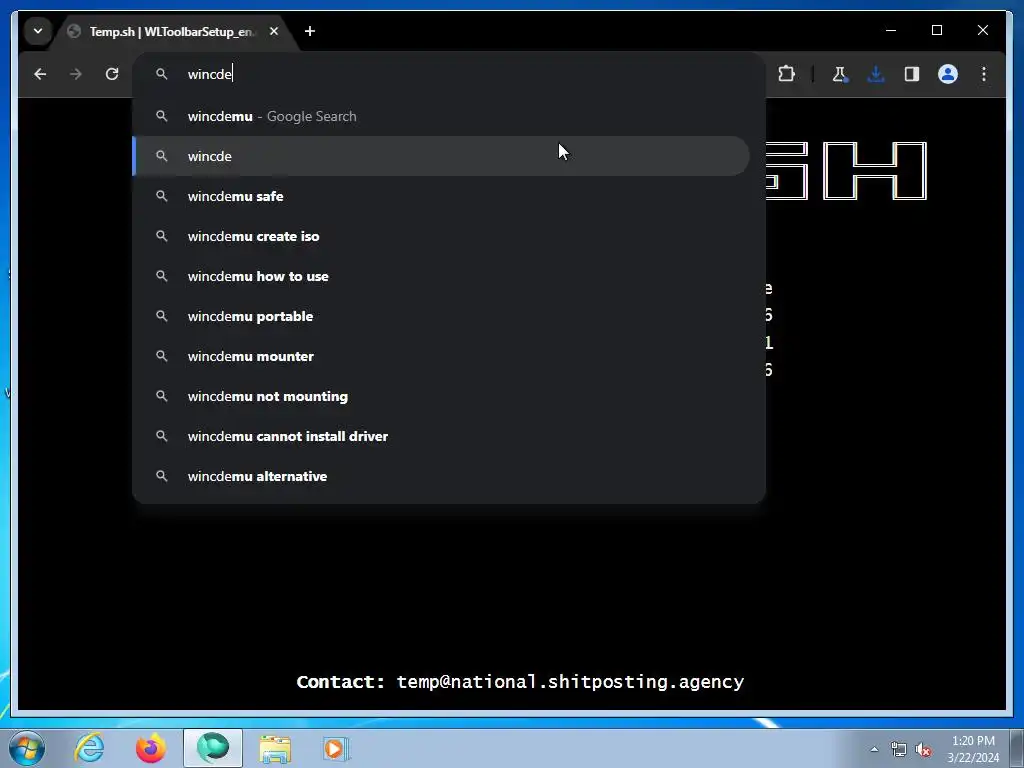Pick wincdemu cannot install driver suggestion
The image size is (1024, 768).
click(x=441, y=436)
